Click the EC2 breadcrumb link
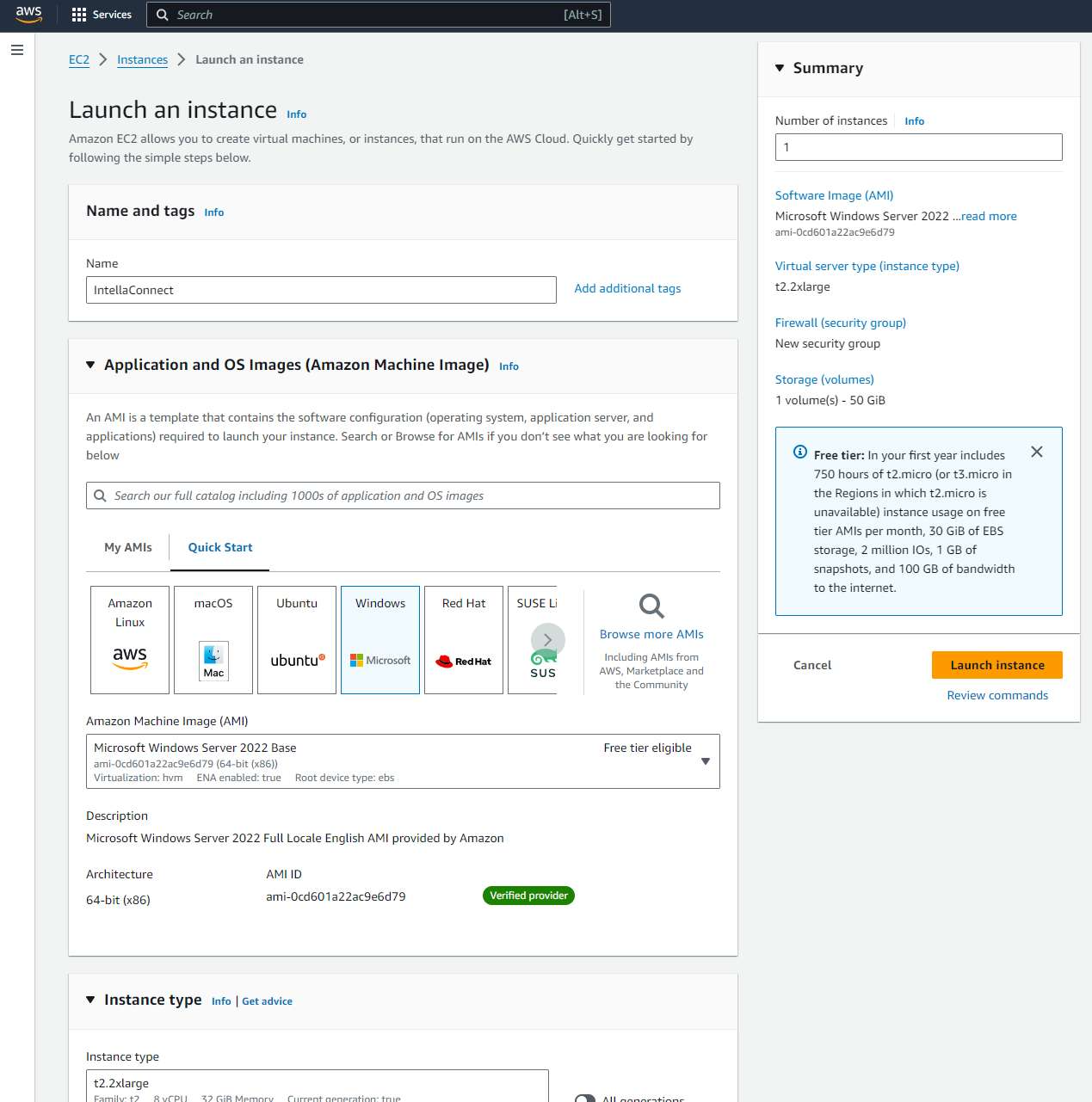This screenshot has height=1102, width=1092. 79,59
